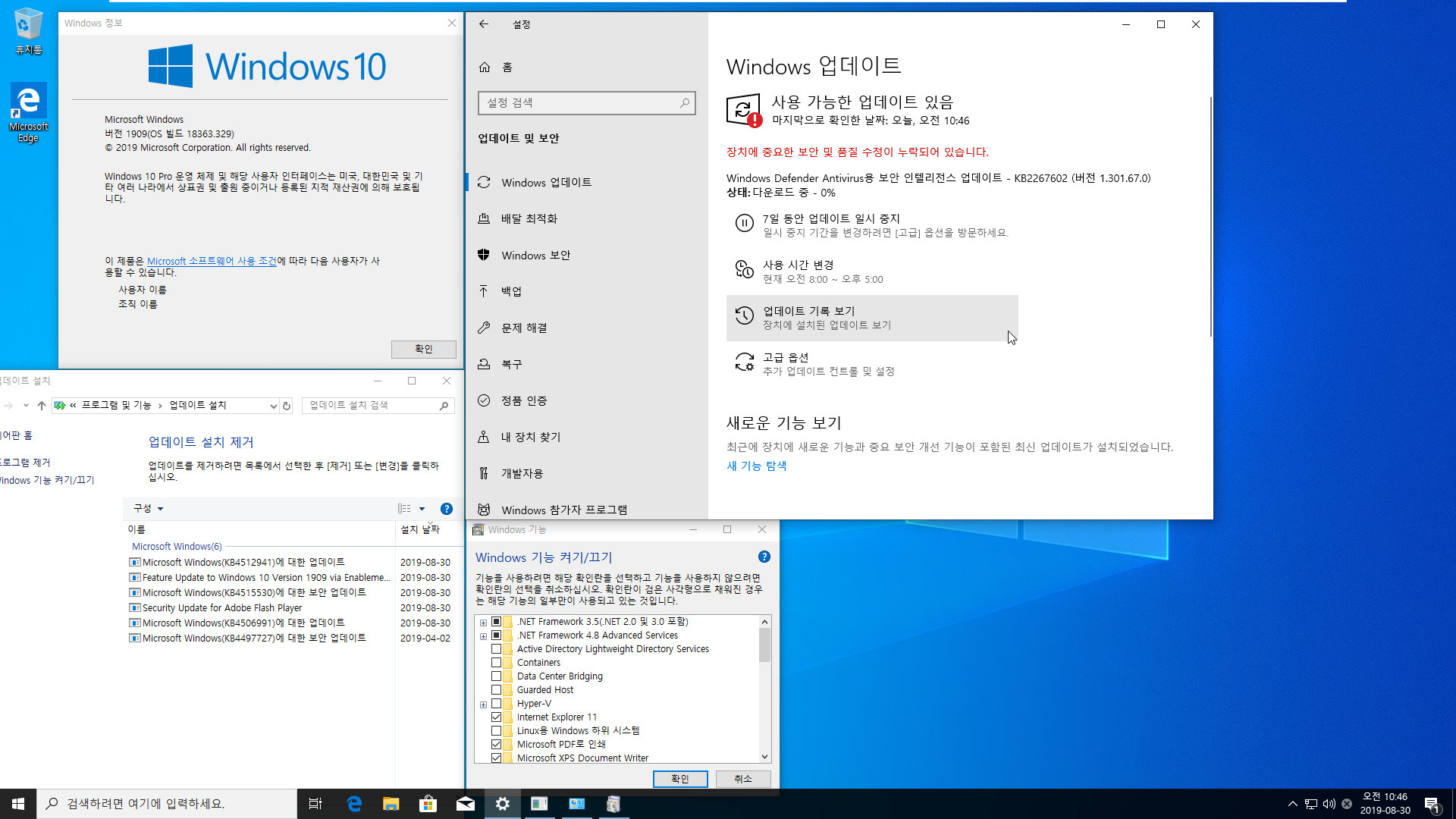Viewport: 1456px width, 819px height.
Task: Open 배달 최적화 settings page
Action: [586, 219]
